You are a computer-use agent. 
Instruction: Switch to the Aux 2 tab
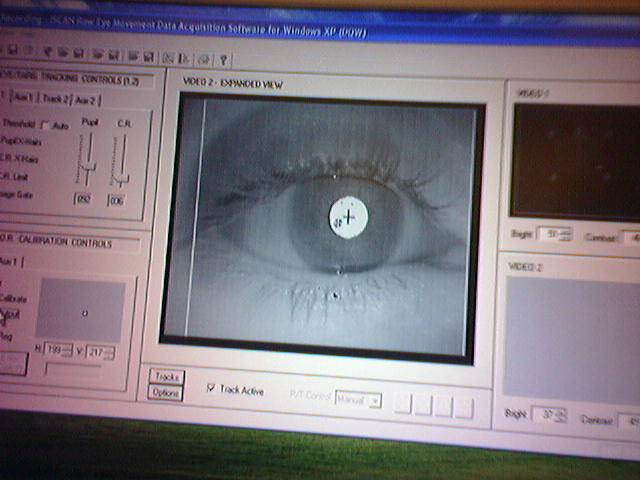(x=86, y=101)
